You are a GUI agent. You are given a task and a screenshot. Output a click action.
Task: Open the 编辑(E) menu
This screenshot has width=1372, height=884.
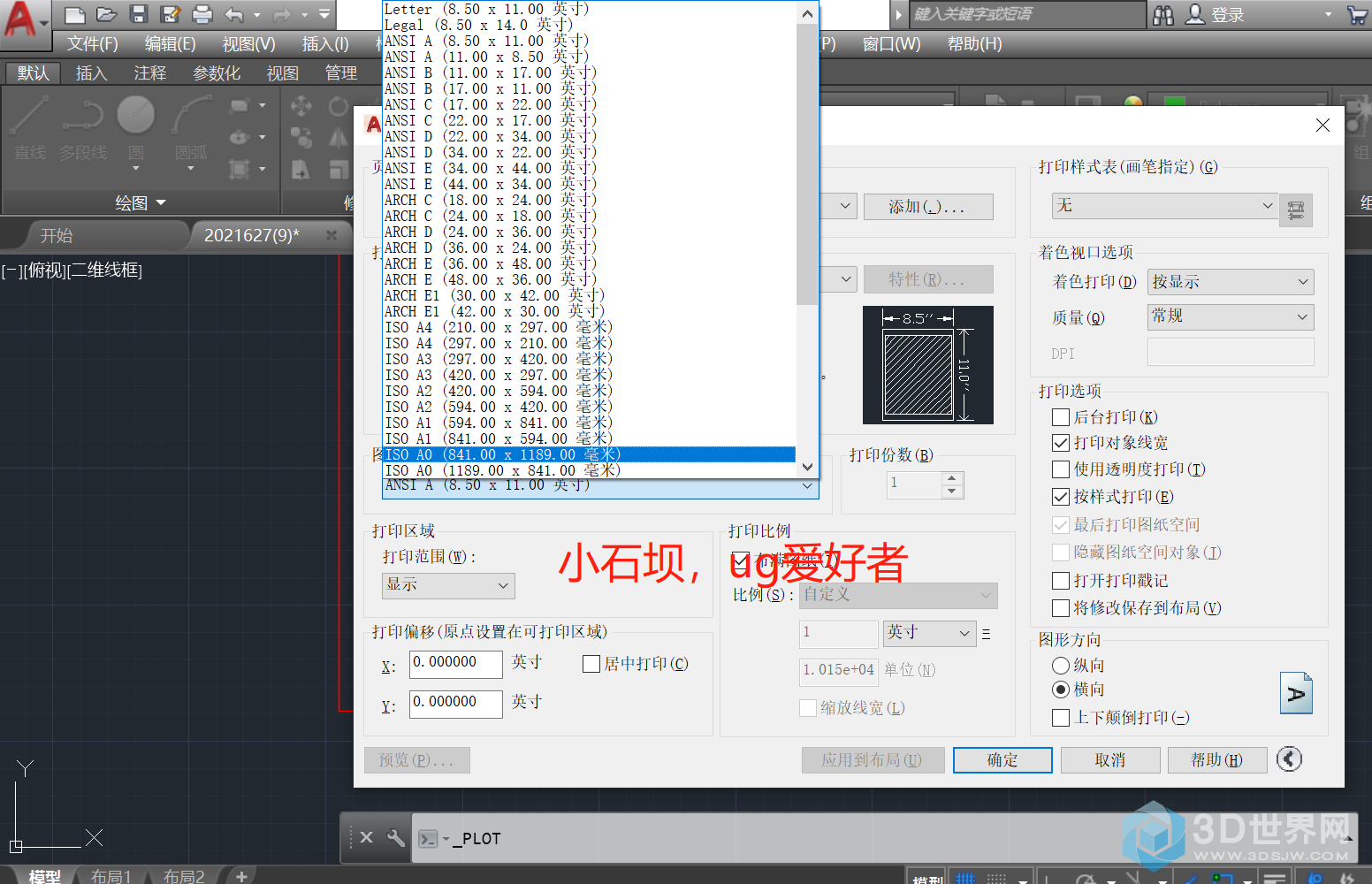(x=170, y=43)
